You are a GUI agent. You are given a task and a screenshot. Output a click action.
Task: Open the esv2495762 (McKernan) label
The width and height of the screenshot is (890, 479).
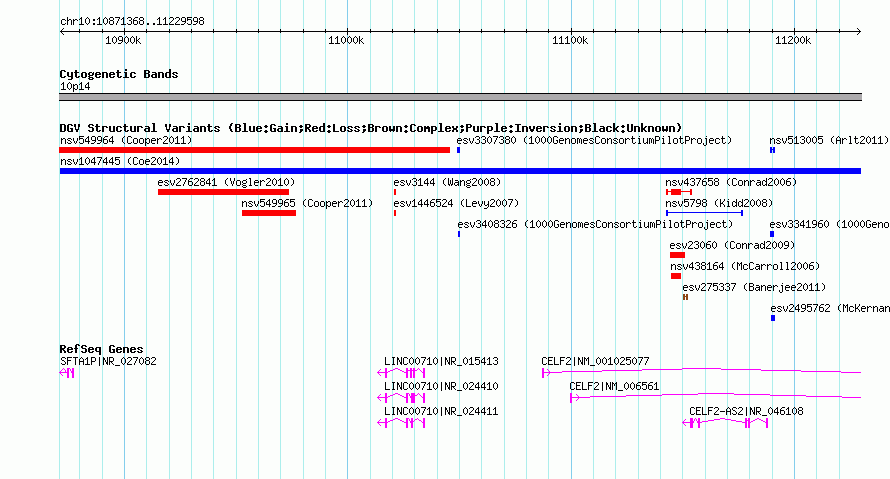830,308
